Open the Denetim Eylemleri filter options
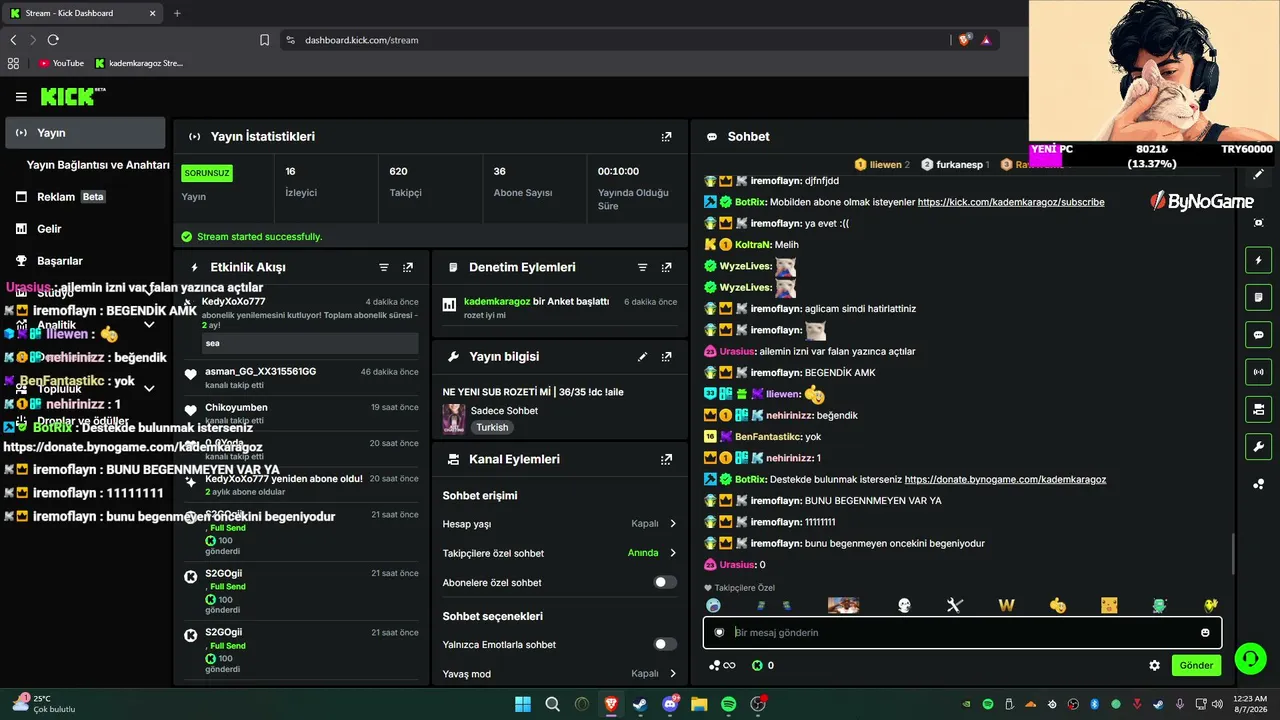This screenshot has width=1280, height=720. coord(643,268)
